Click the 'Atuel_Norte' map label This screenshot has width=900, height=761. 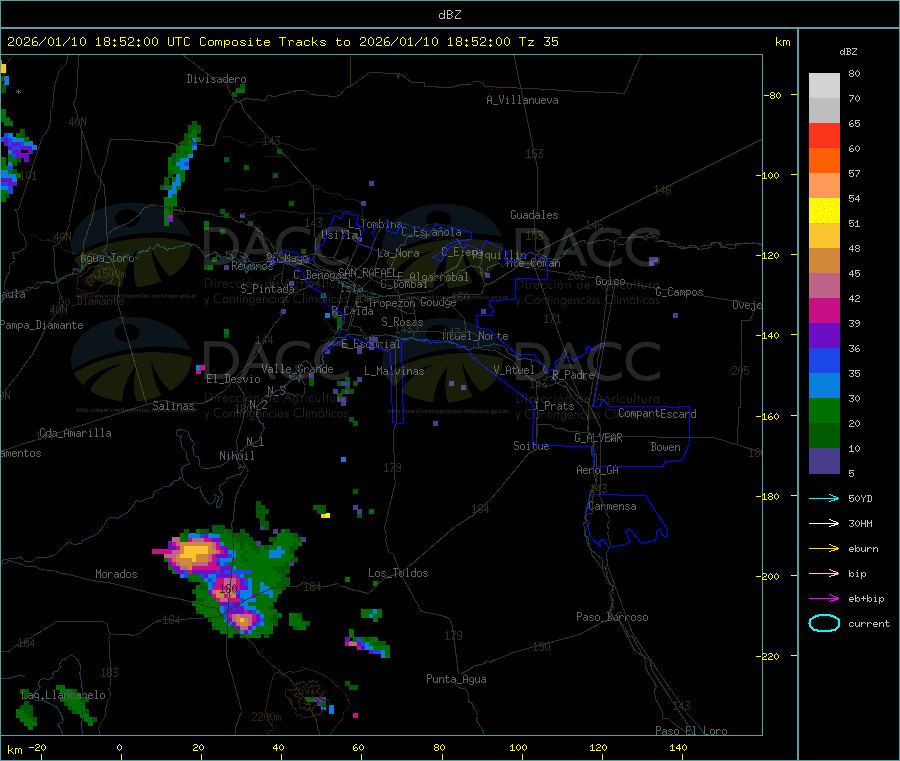(x=475, y=336)
